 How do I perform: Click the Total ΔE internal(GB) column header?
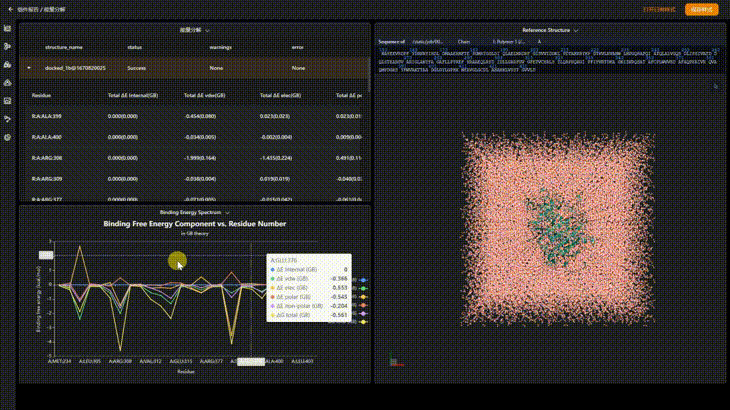(x=133, y=95)
